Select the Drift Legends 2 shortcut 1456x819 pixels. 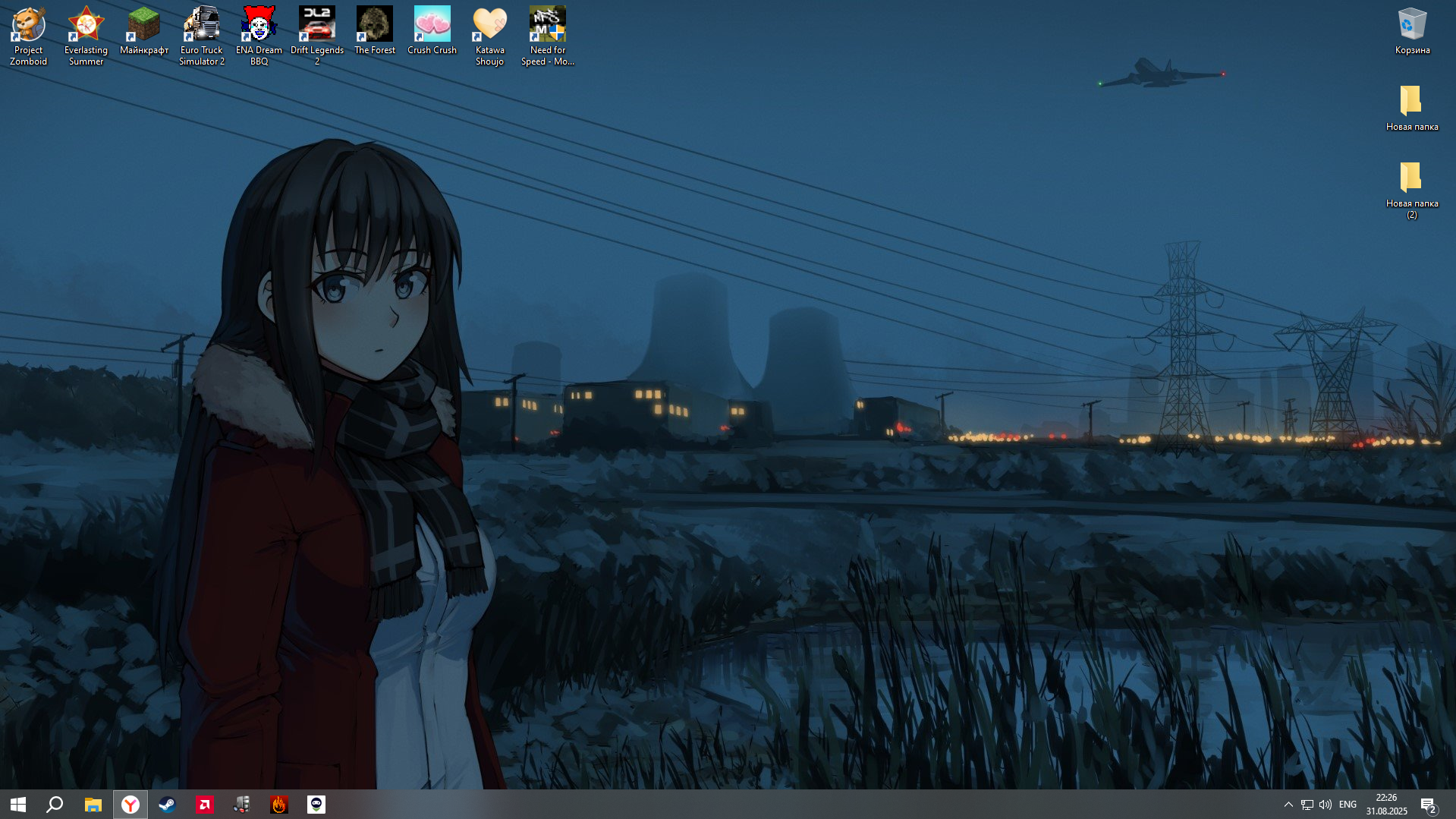click(x=317, y=36)
